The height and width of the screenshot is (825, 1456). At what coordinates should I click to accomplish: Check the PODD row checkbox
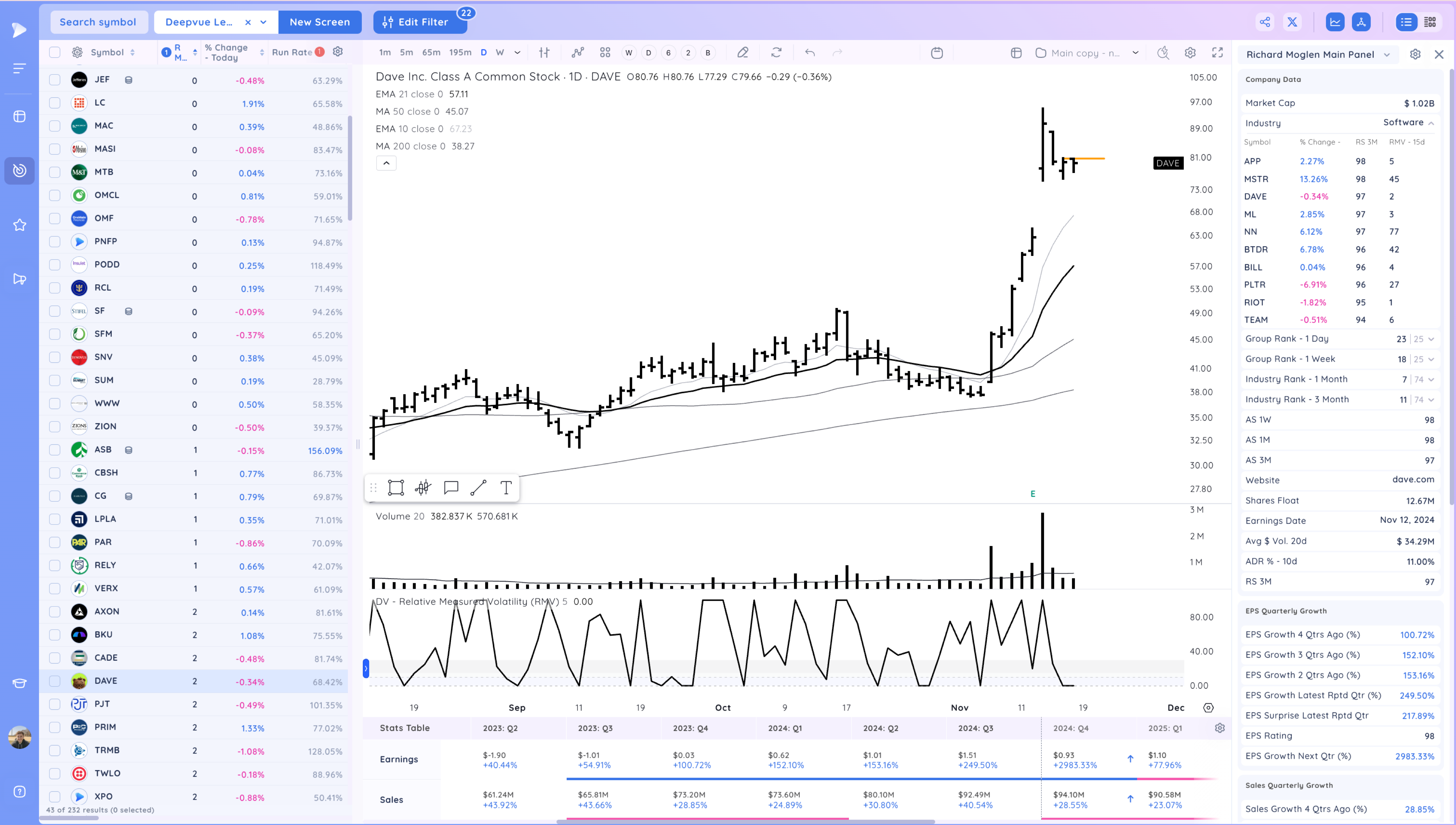(54, 265)
